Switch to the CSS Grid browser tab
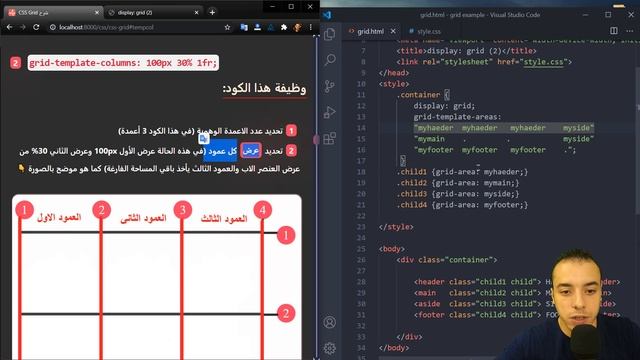 (52, 13)
